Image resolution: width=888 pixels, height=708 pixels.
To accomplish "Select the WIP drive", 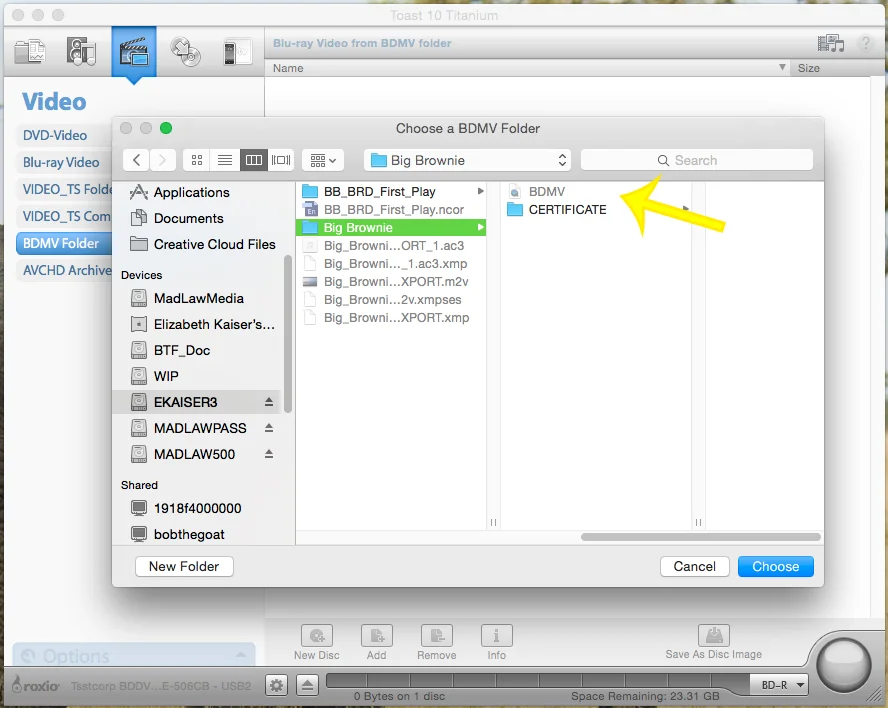I will 166,377.
